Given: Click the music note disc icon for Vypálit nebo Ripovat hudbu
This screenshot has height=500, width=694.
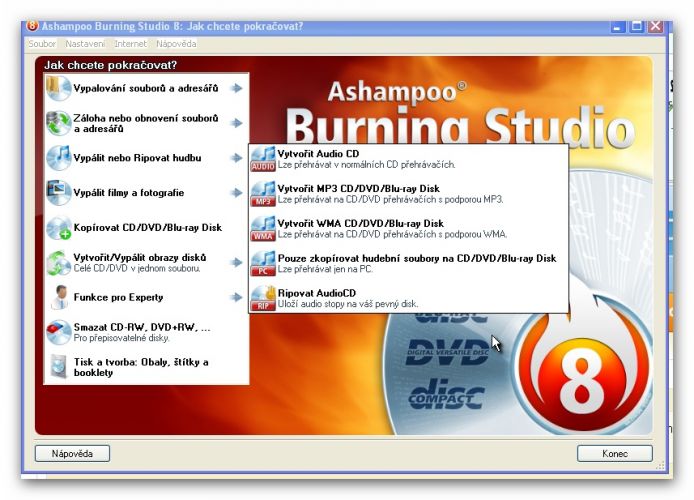Looking at the screenshot, I should [58, 158].
